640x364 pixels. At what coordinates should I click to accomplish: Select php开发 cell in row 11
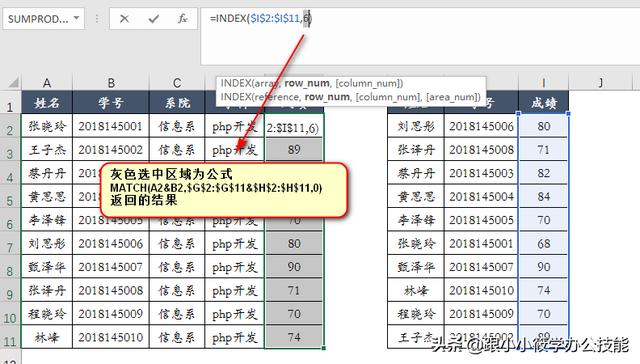click(235, 337)
